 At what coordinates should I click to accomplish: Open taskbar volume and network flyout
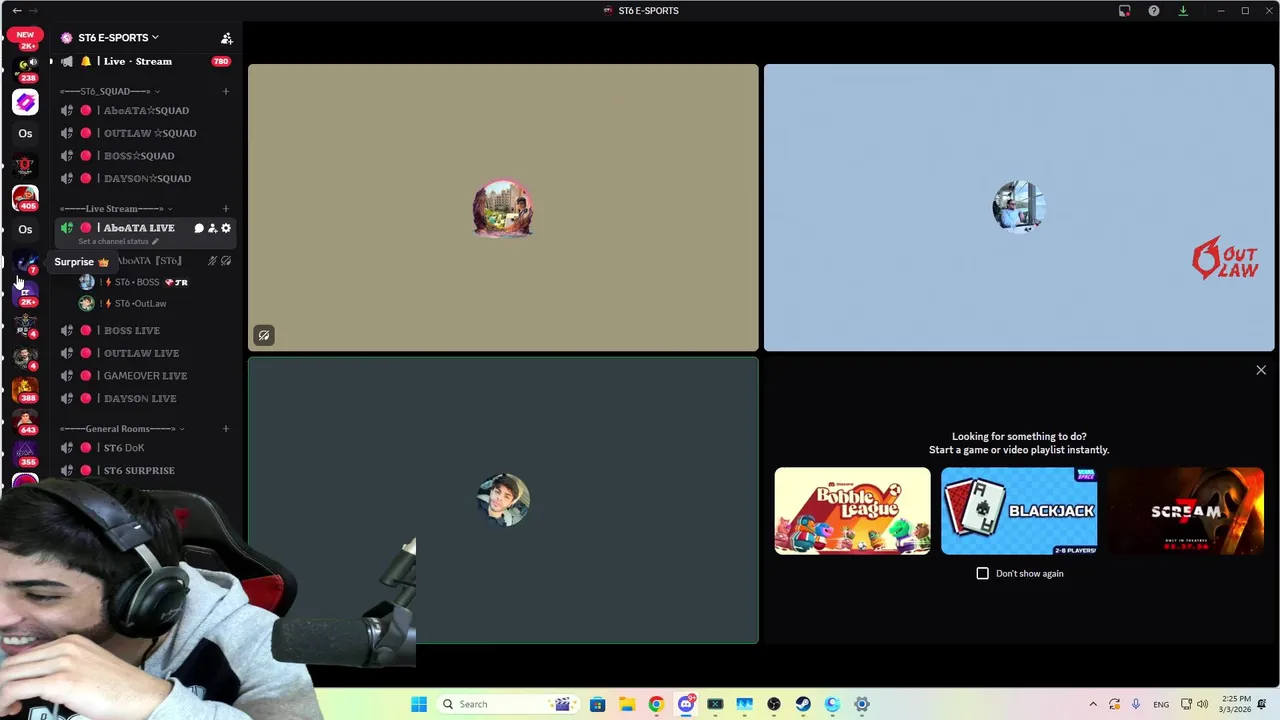pos(1194,704)
